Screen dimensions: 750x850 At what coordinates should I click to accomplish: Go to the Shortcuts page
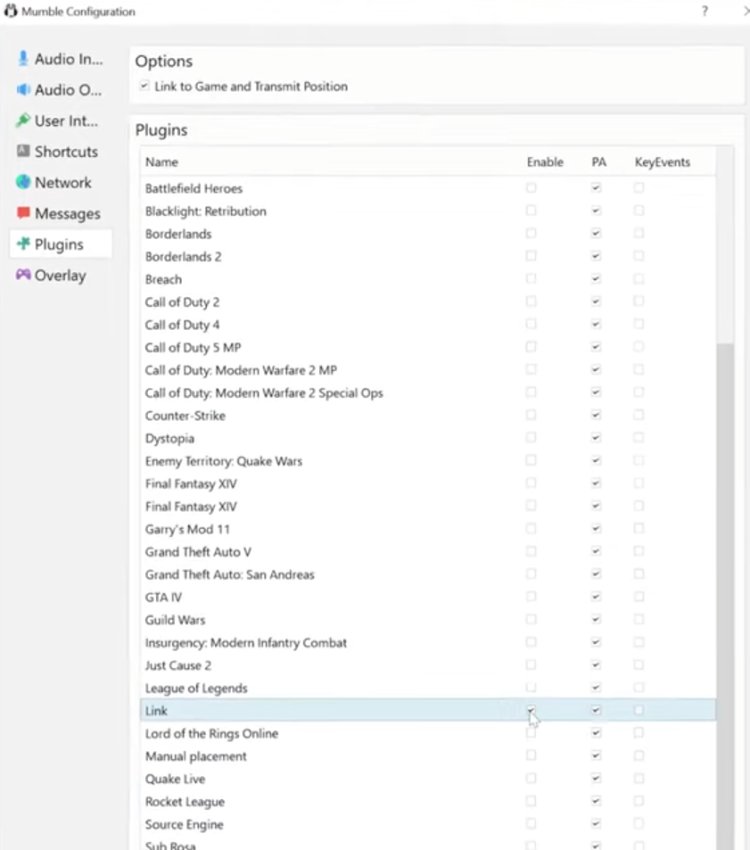(x=61, y=151)
